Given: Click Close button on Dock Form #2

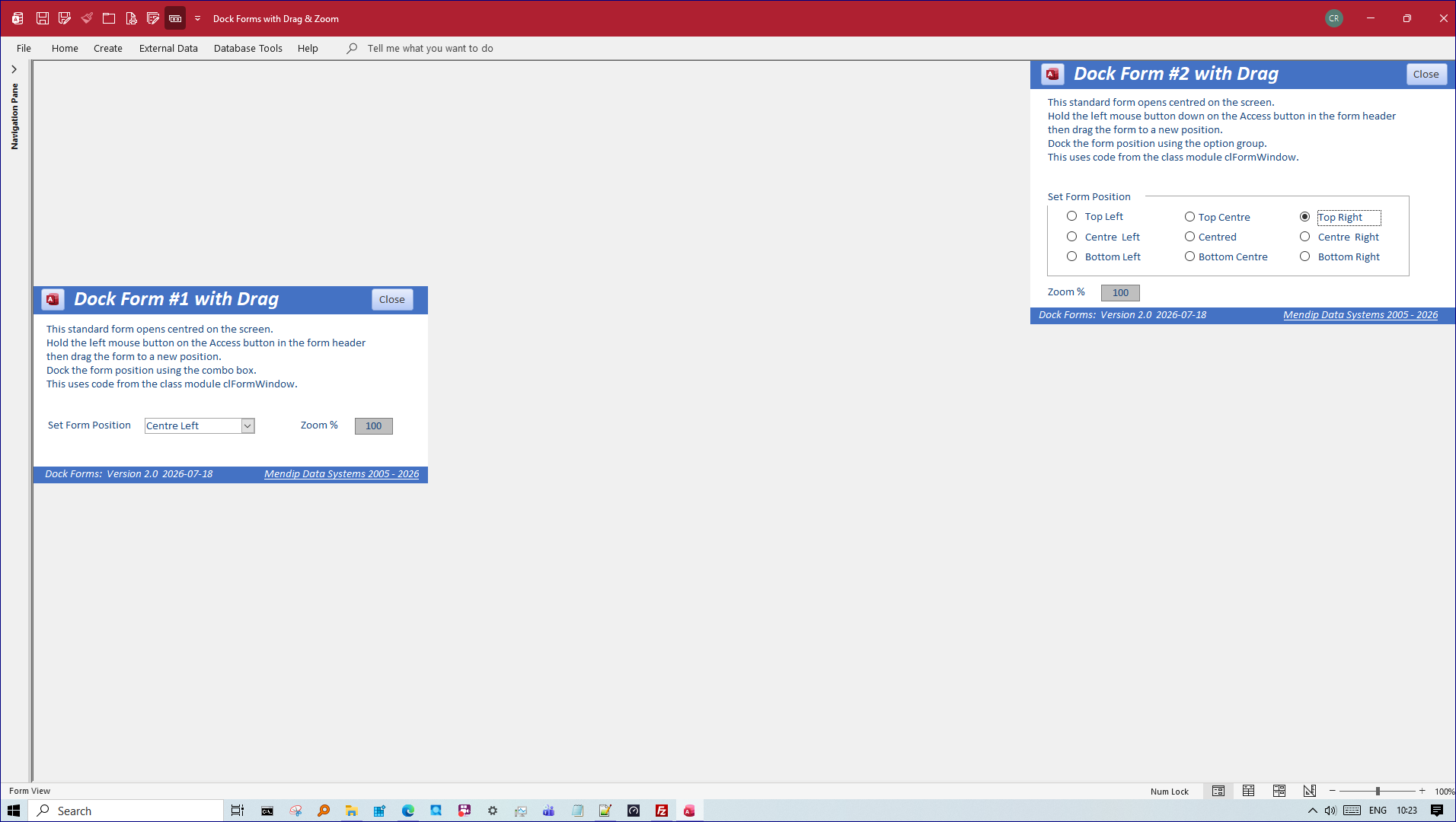Looking at the screenshot, I should pos(1426,74).
